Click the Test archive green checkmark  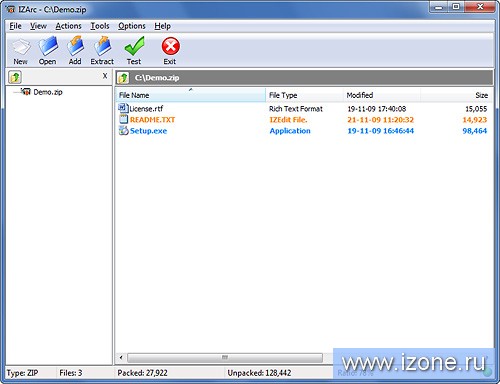(x=134, y=46)
